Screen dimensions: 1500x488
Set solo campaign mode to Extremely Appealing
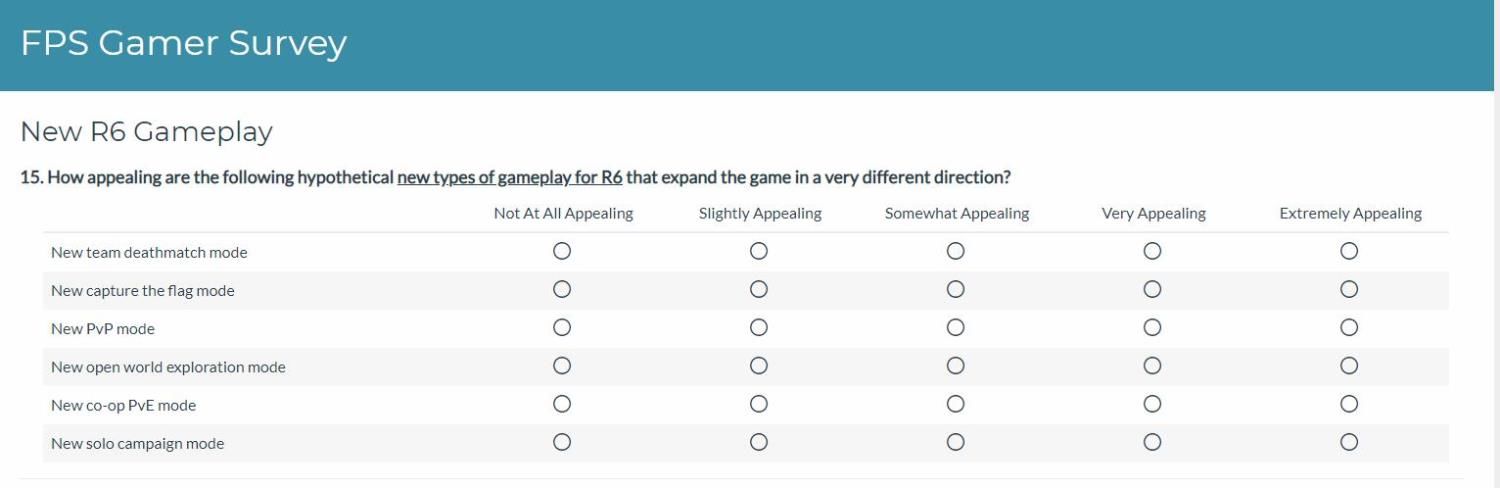(x=1349, y=442)
